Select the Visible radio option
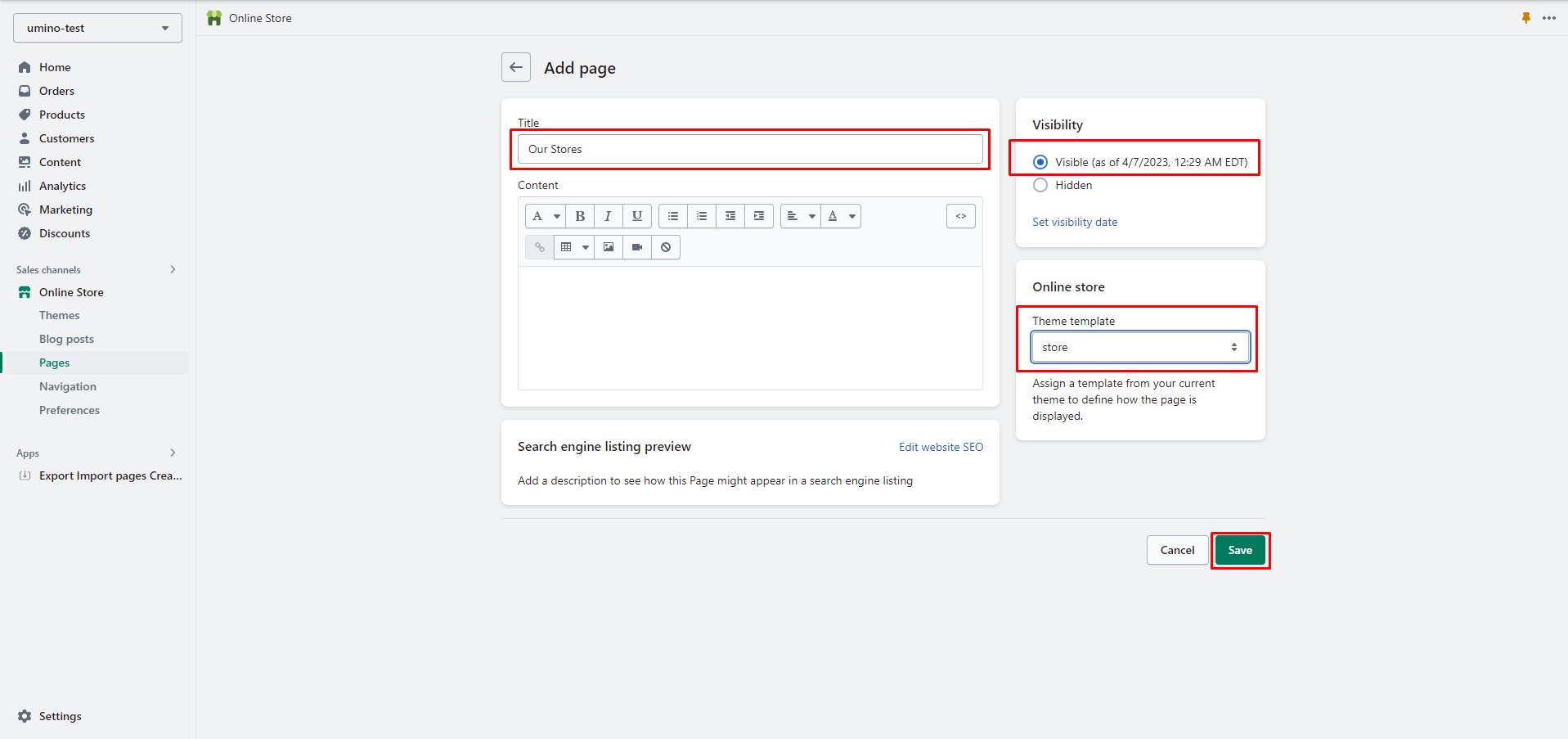1568x739 pixels. point(1040,162)
